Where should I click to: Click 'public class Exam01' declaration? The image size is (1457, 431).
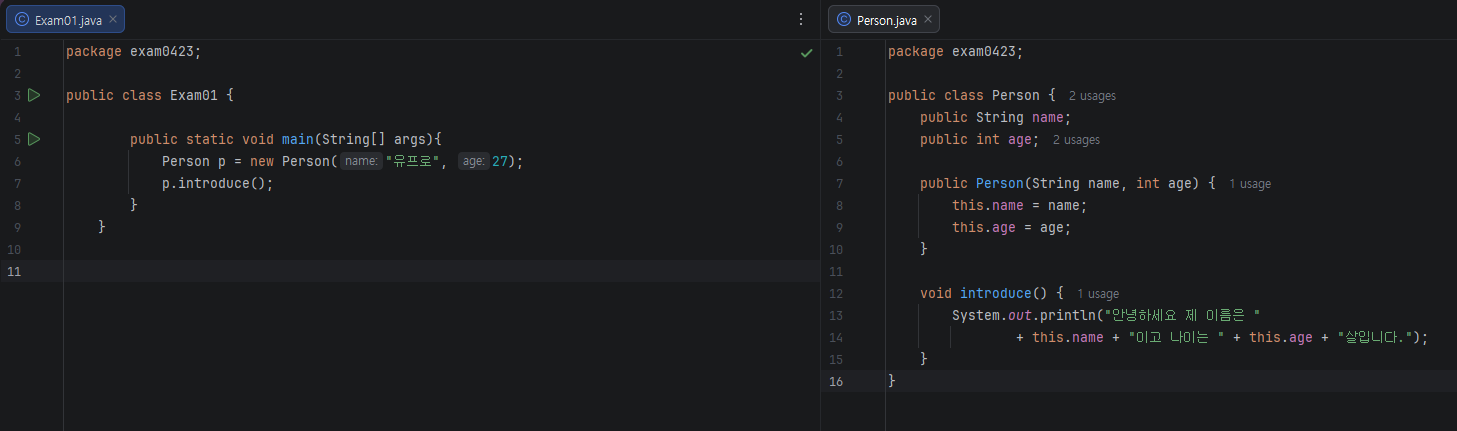coord(141,95)
